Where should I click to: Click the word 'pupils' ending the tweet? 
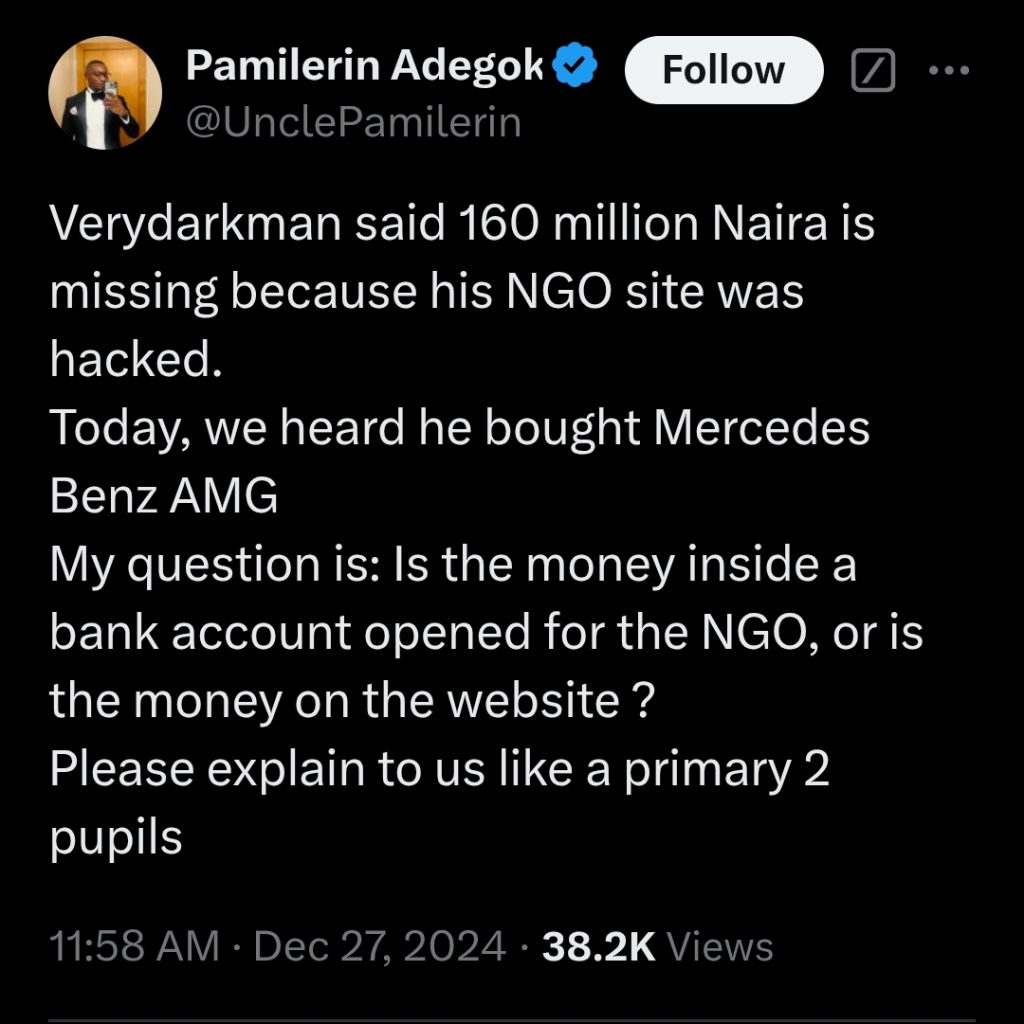pos(116,837)
